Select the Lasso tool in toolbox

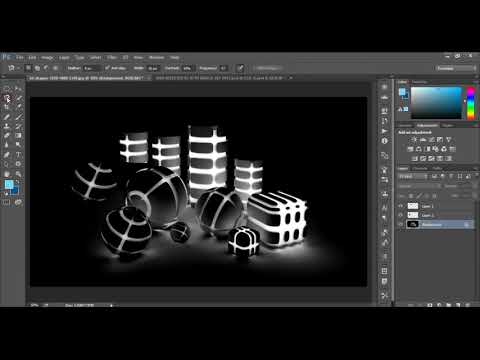click(x=7, y=98)
